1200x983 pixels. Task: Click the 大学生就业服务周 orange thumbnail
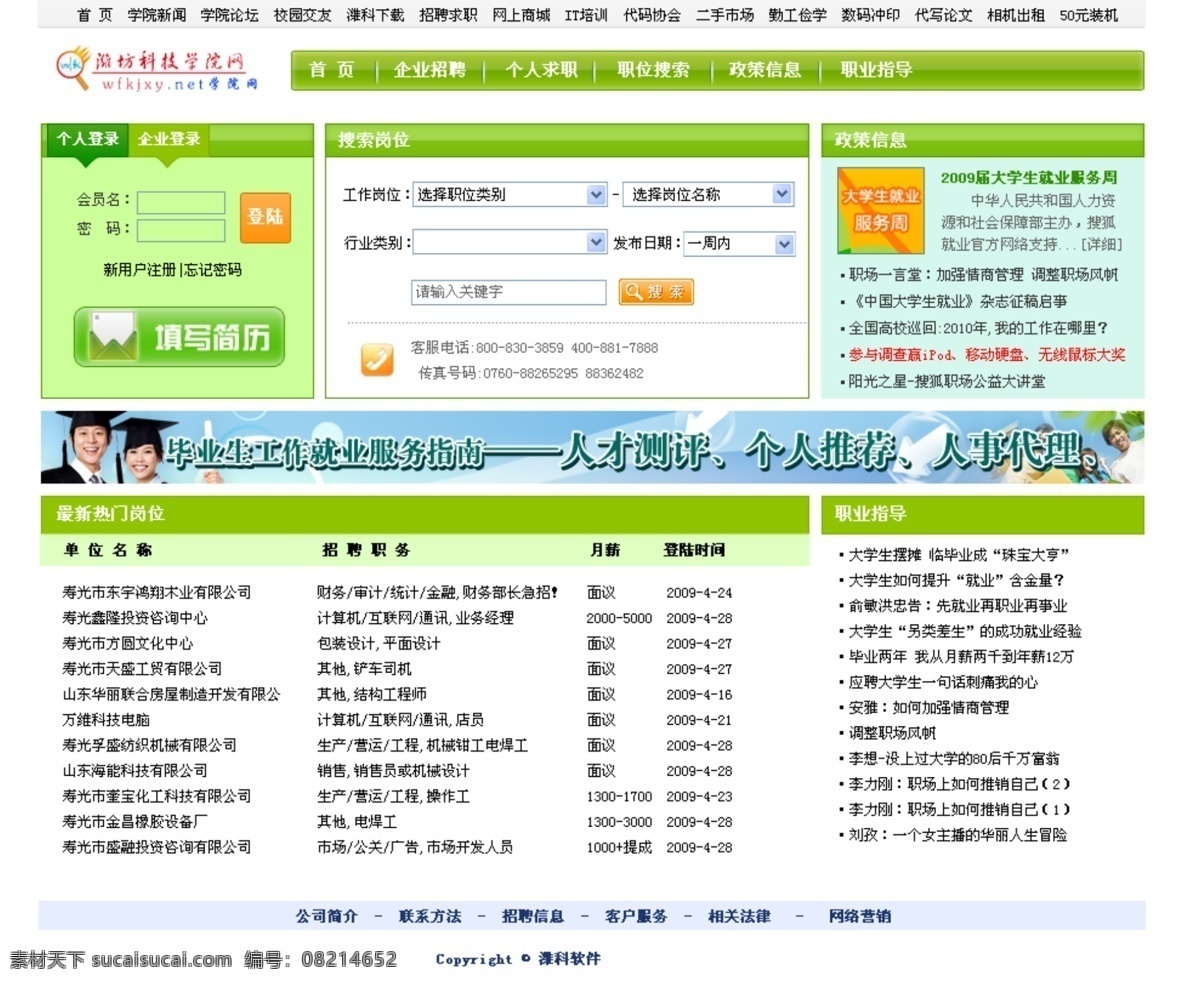tap(881, 210)
